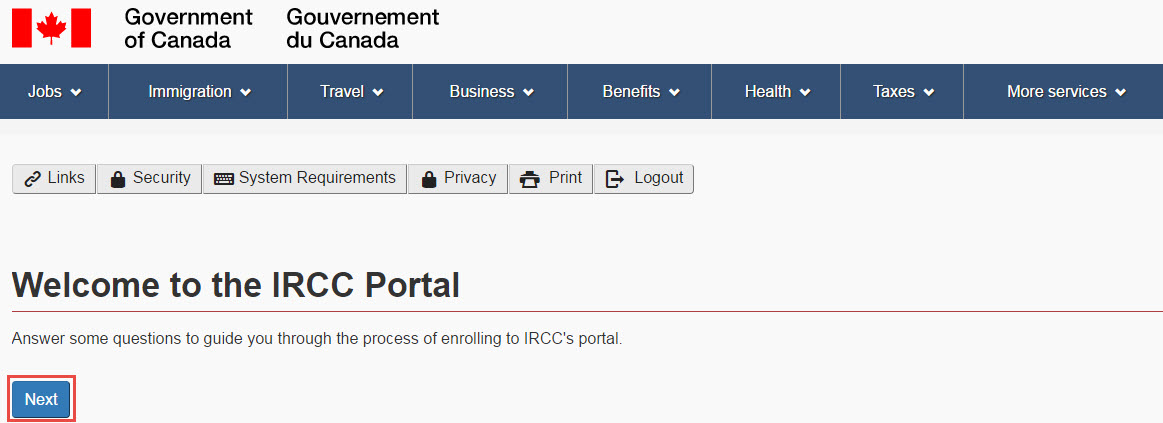Expand the Benefits menu chevron
The width and height of the screenshot is (1163, 423).
674,93
